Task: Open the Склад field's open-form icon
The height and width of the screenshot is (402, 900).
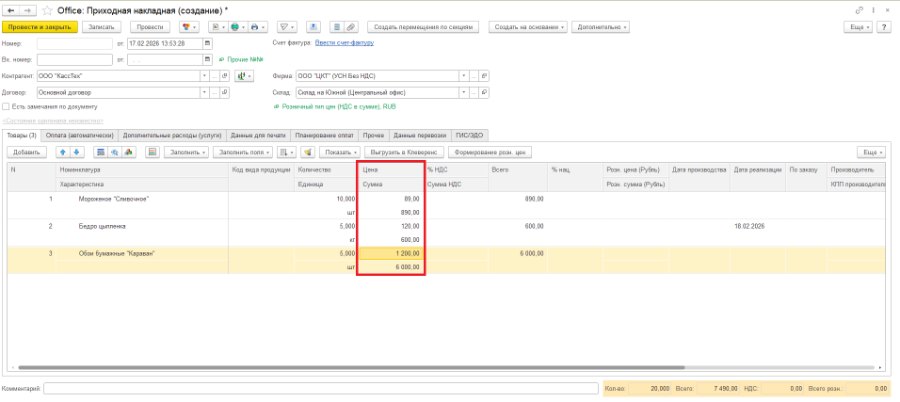Action: click(484, 92)
